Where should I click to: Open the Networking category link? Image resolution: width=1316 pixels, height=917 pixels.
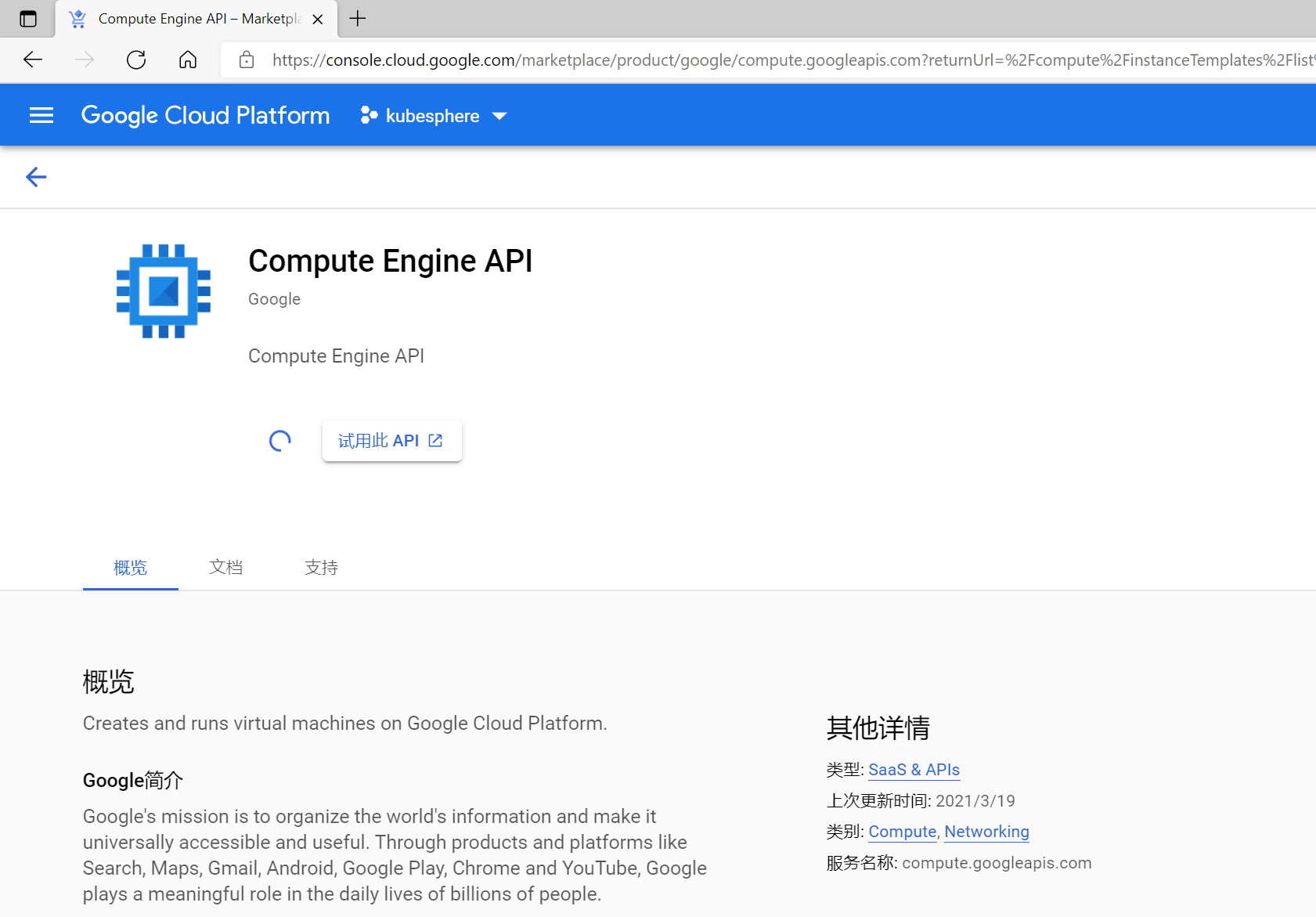point(986,832)
